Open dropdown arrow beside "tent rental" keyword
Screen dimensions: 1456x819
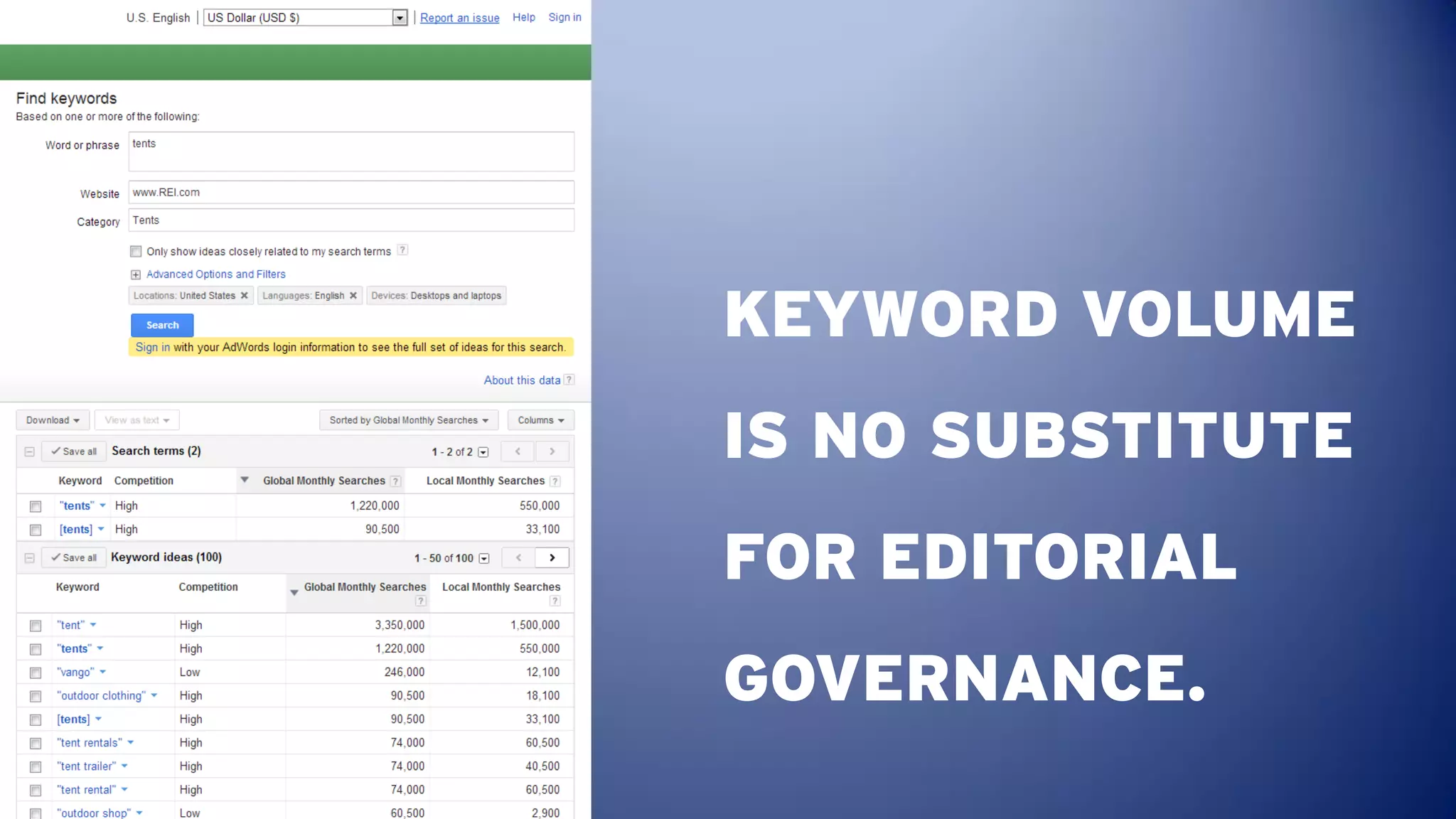[x=124, y=789]
